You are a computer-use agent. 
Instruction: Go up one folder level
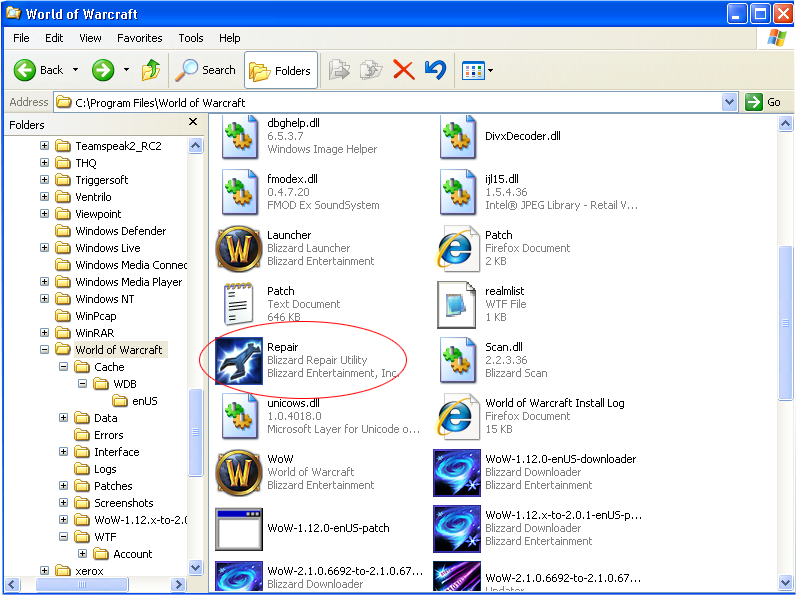(151, 70)
